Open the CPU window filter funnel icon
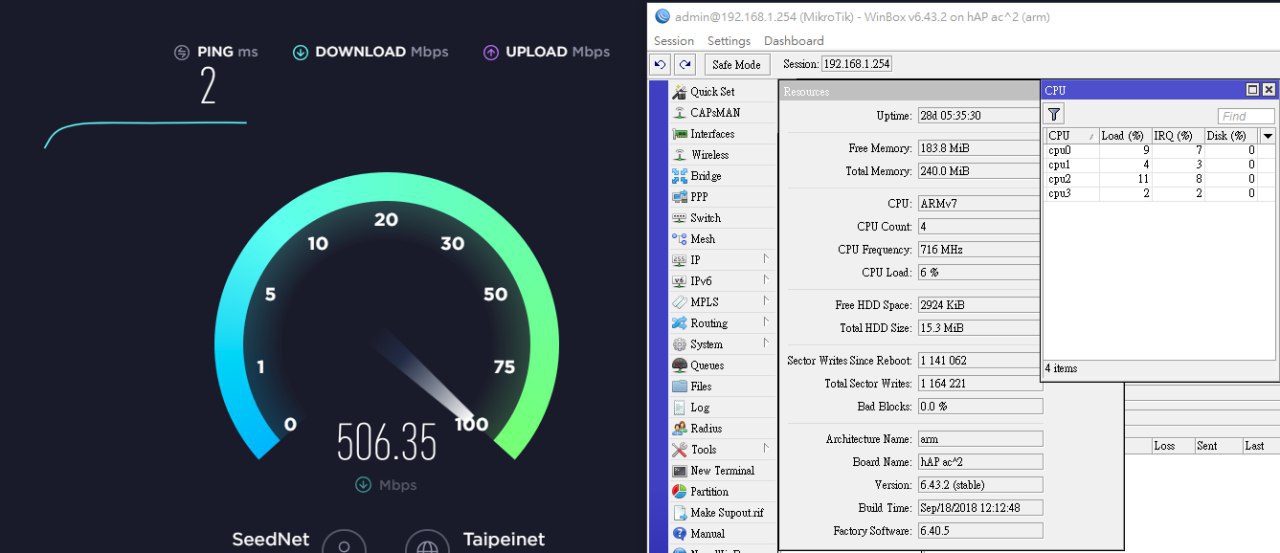The height and width of the screenshot is (553, 1280). coord(1055,115)
